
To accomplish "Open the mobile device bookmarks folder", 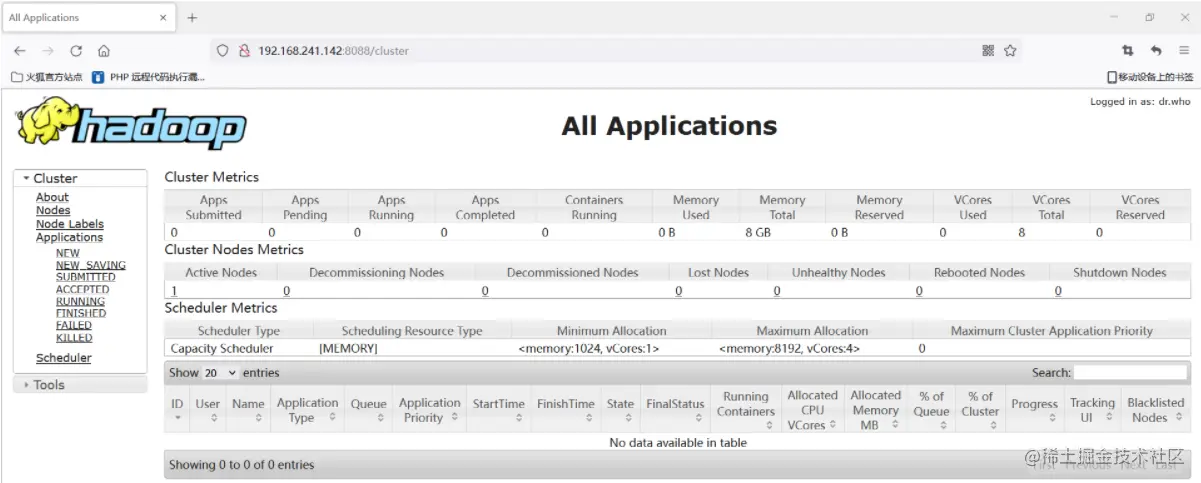I will coord(1149,77).
